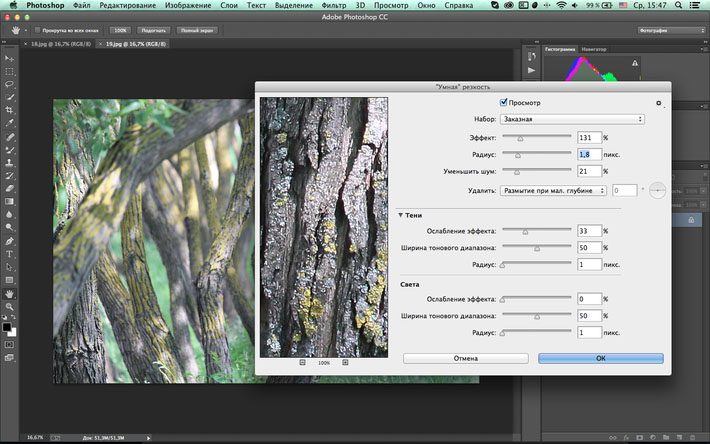
Task: Click zoom-out minus button under preview
Action: coord(302,363)
